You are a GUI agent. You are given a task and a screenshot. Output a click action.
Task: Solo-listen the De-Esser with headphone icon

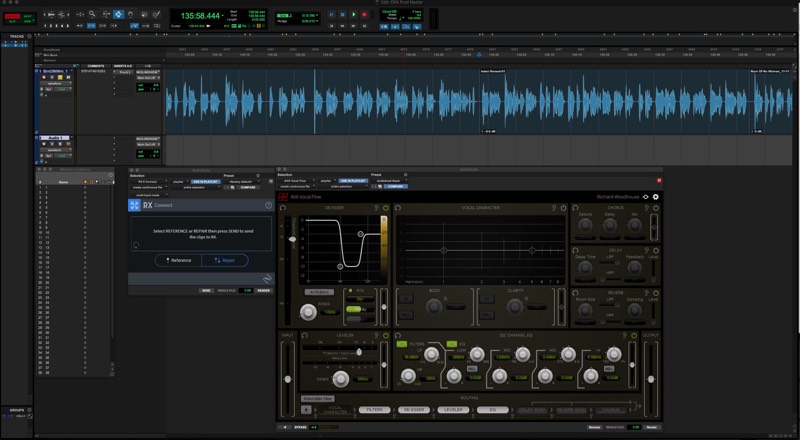point(283,208)
